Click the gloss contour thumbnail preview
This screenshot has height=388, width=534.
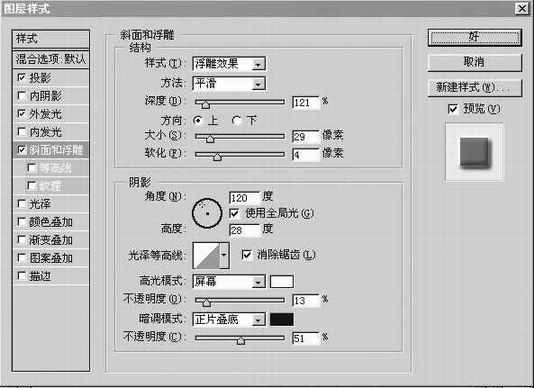click(x=207, y=255)
